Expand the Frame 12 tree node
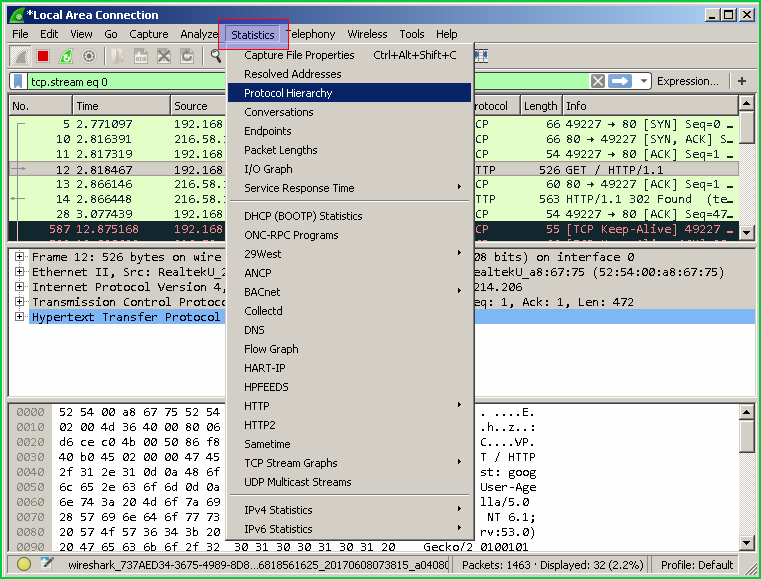Viewport: 761px width, 579px height. pos(19,256)
